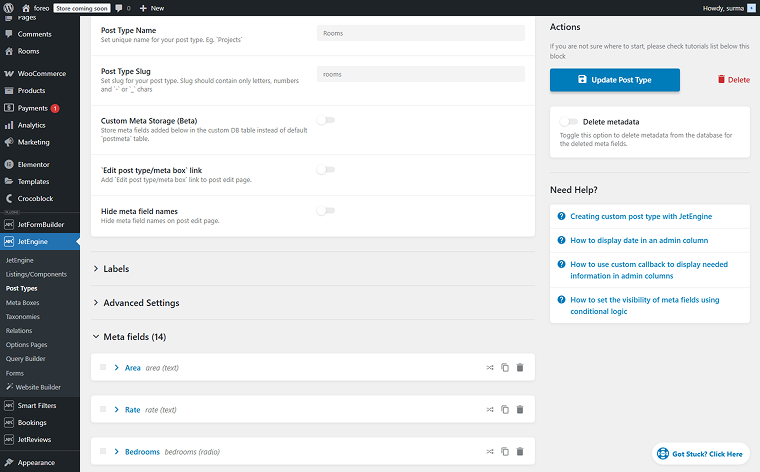The height and width of the screenshot is (472, 760).
Task: Click the red Delete post type link
Action: [734, 80]
